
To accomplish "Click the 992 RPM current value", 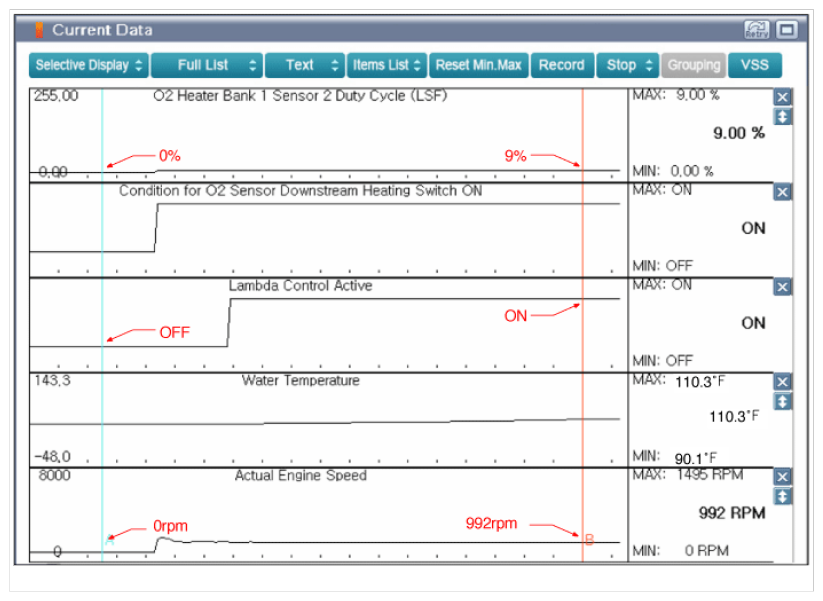I will 732,513.
